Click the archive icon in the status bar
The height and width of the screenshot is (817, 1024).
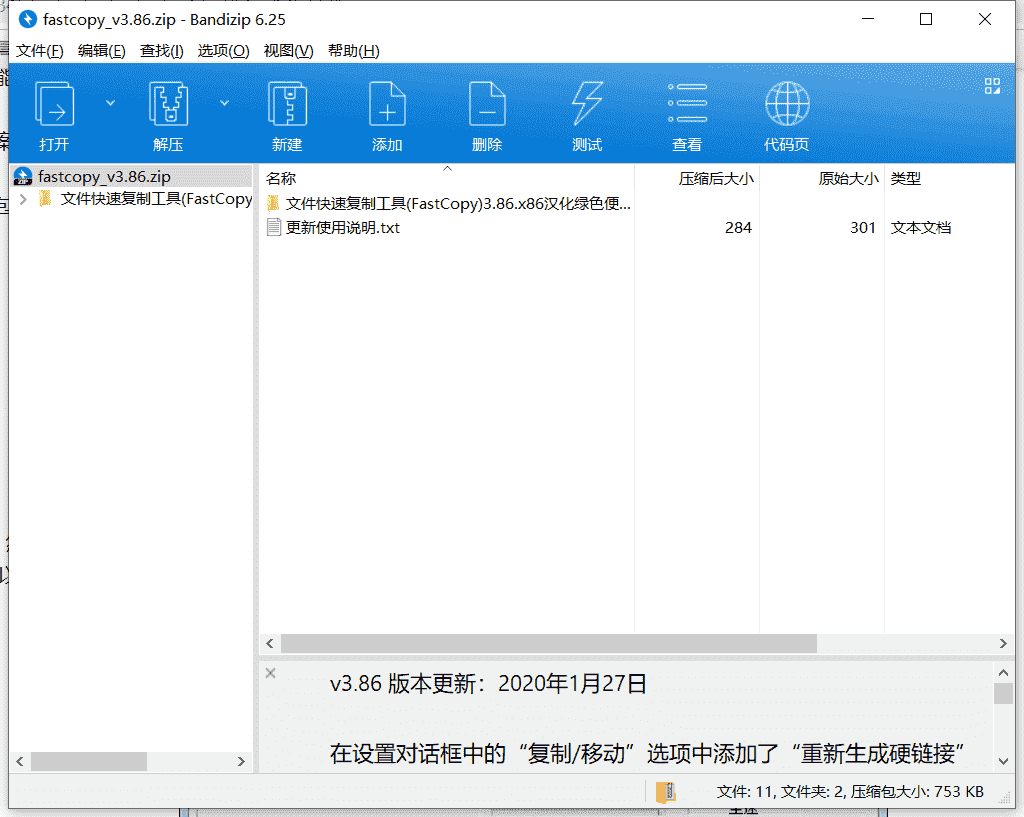pyautogui.click(x=665, y=792)
